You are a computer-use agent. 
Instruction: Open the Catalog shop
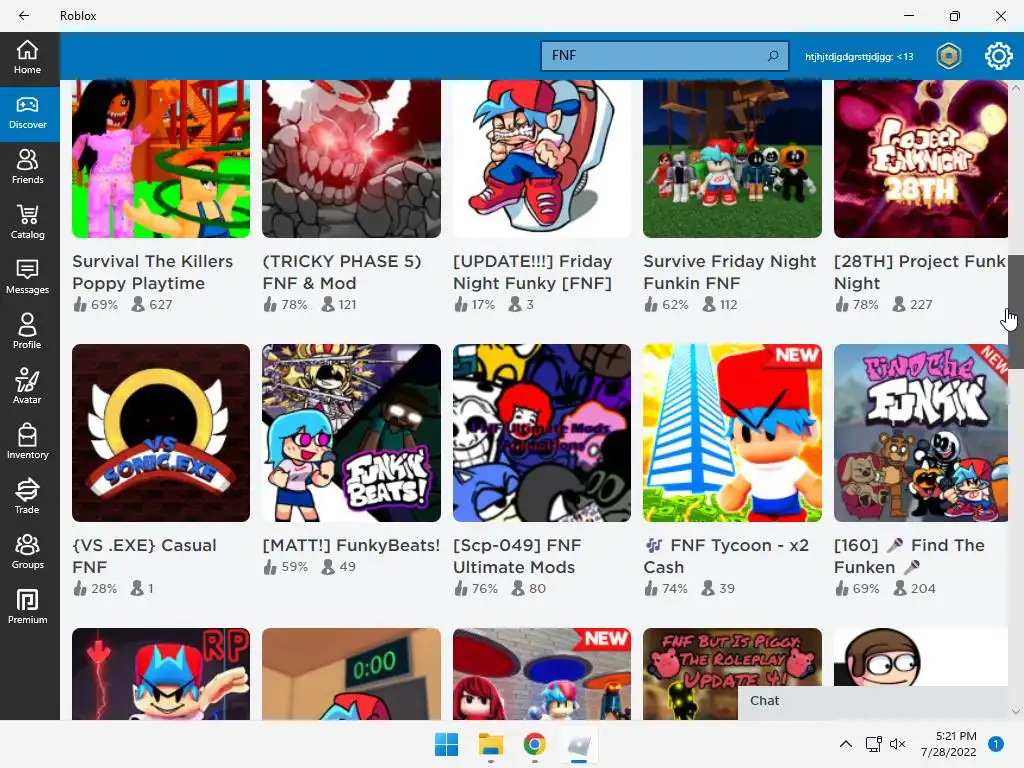pyautogui.click(x=27, y=223)
